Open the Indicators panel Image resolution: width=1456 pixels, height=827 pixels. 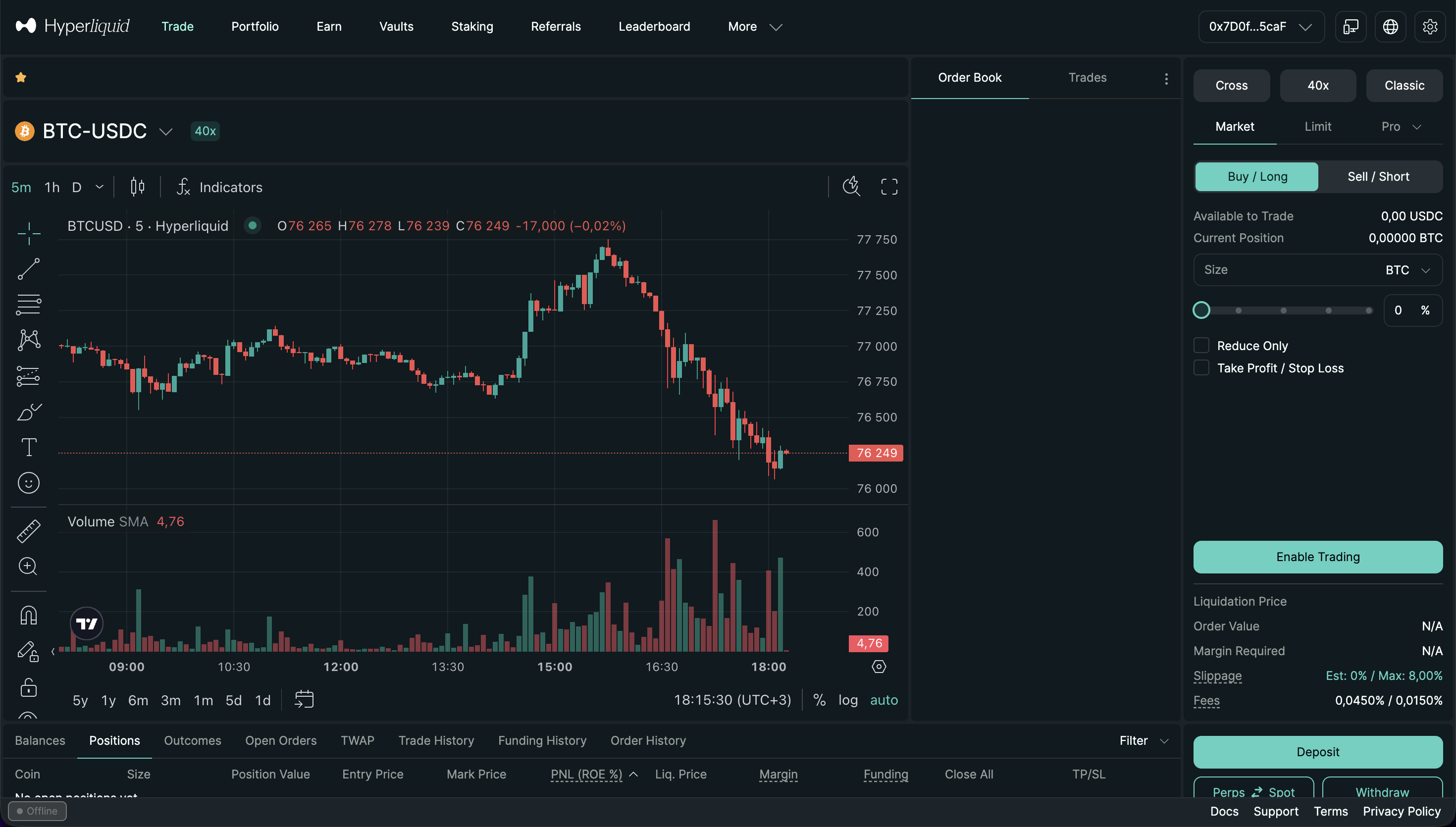tap(220, 187)
